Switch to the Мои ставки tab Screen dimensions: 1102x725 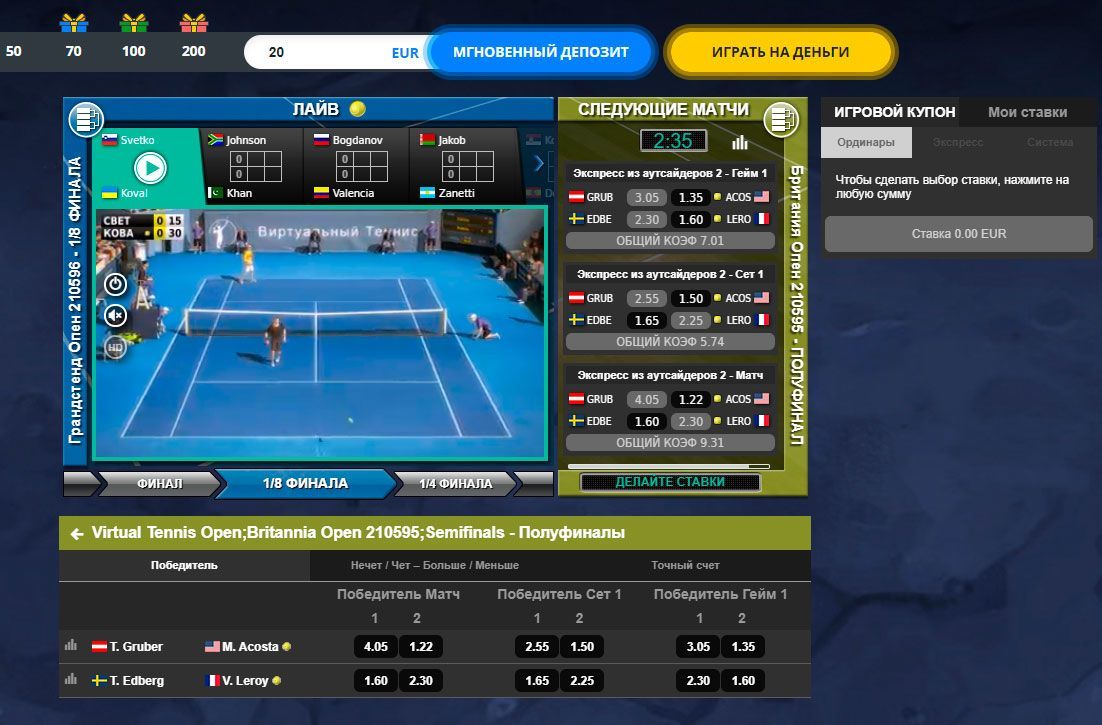click(1027, 112)
